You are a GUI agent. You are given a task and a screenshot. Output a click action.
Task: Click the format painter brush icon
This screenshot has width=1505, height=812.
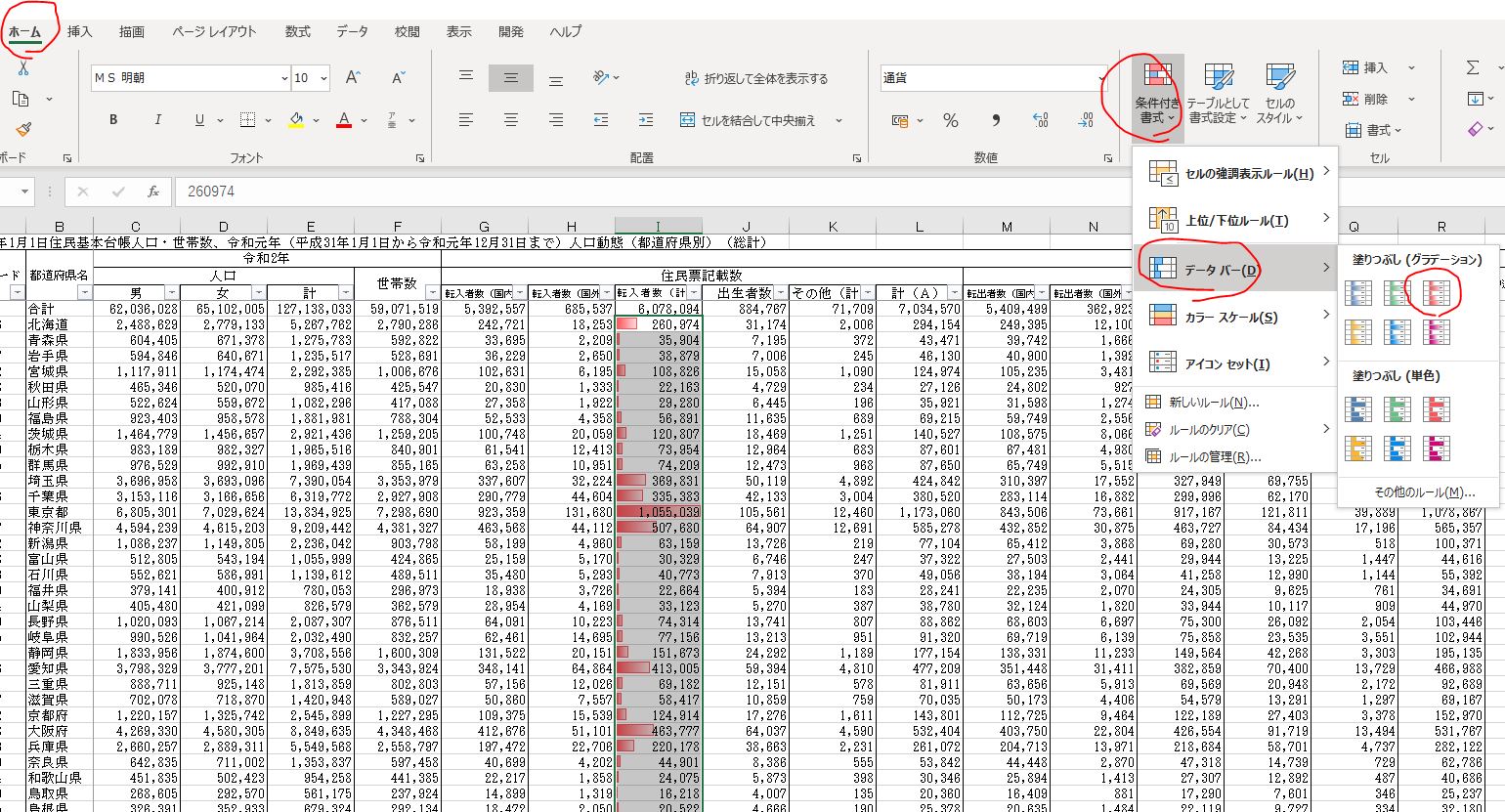[x=23, y=129]
